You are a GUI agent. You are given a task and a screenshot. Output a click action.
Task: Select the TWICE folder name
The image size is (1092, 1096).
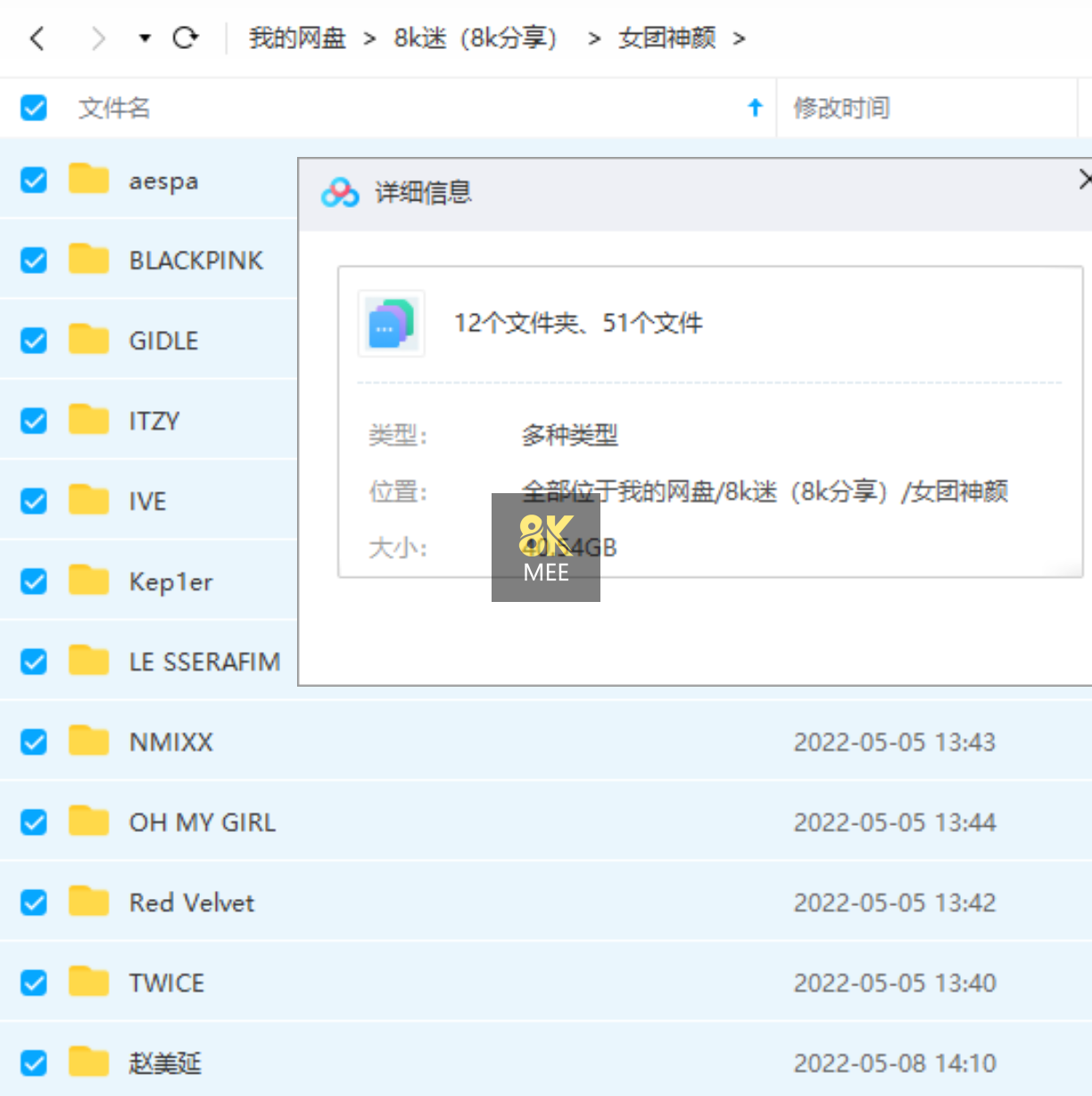click(x=167, y=983)
